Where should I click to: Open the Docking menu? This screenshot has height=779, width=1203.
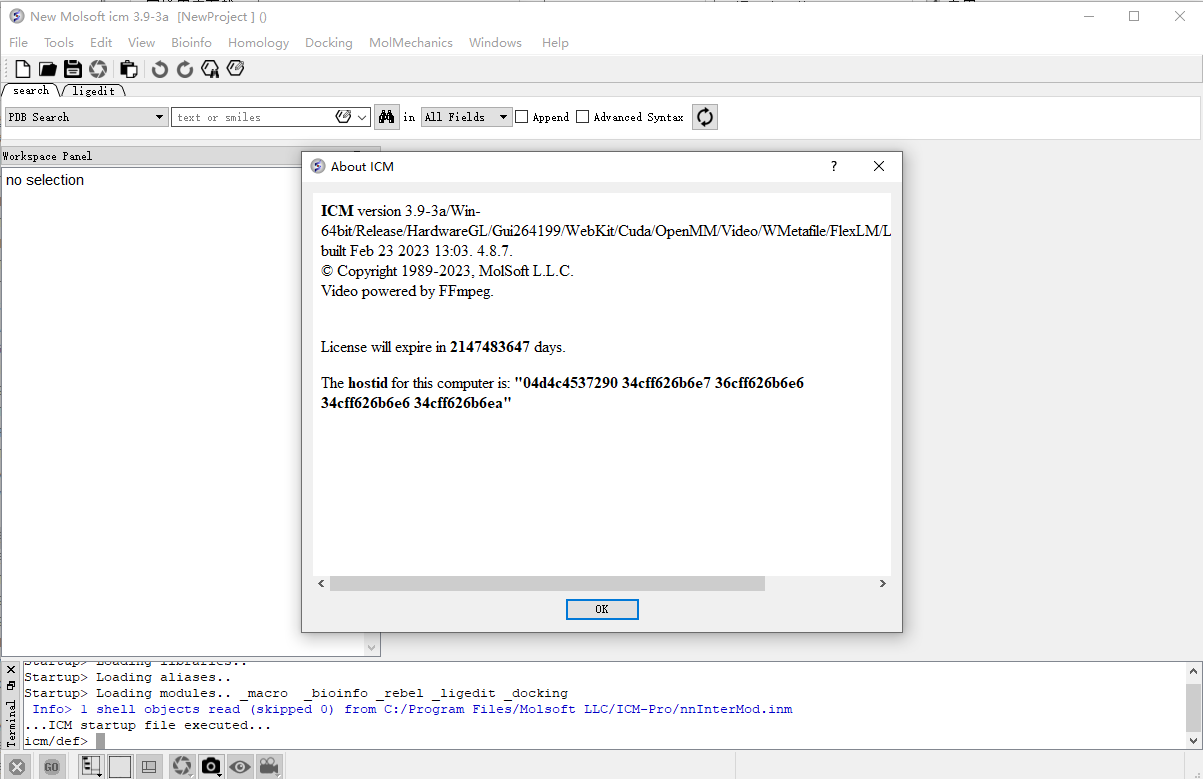click(x=328, y=42)
